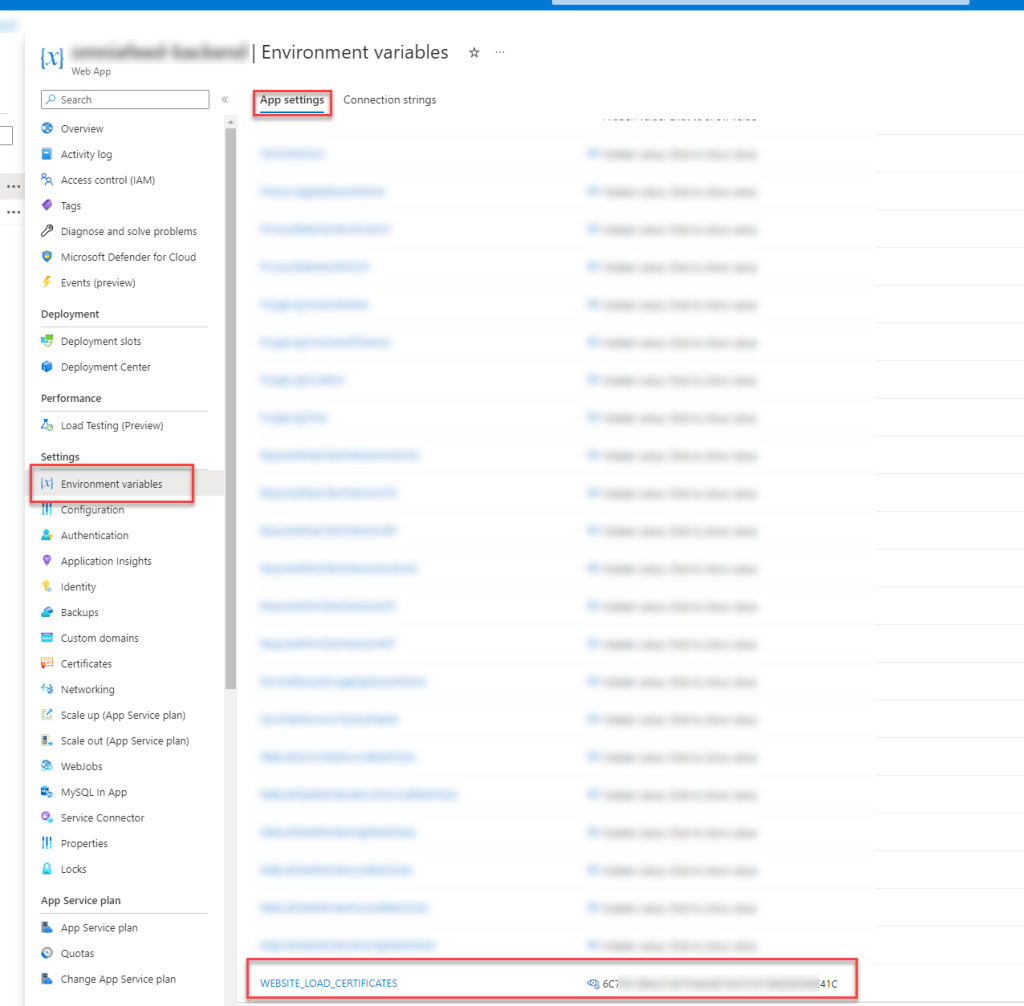Image resolution: width=1024 pixels, height=1006 pixels.
Task: Click the Overview globe icon
Action: click(x=47, y=129)
